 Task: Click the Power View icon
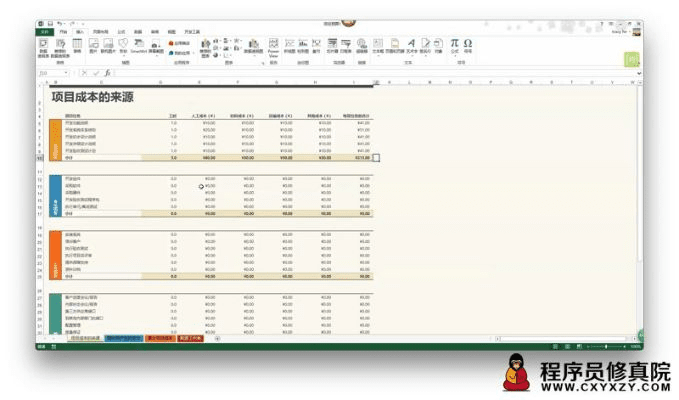point(273,44)
